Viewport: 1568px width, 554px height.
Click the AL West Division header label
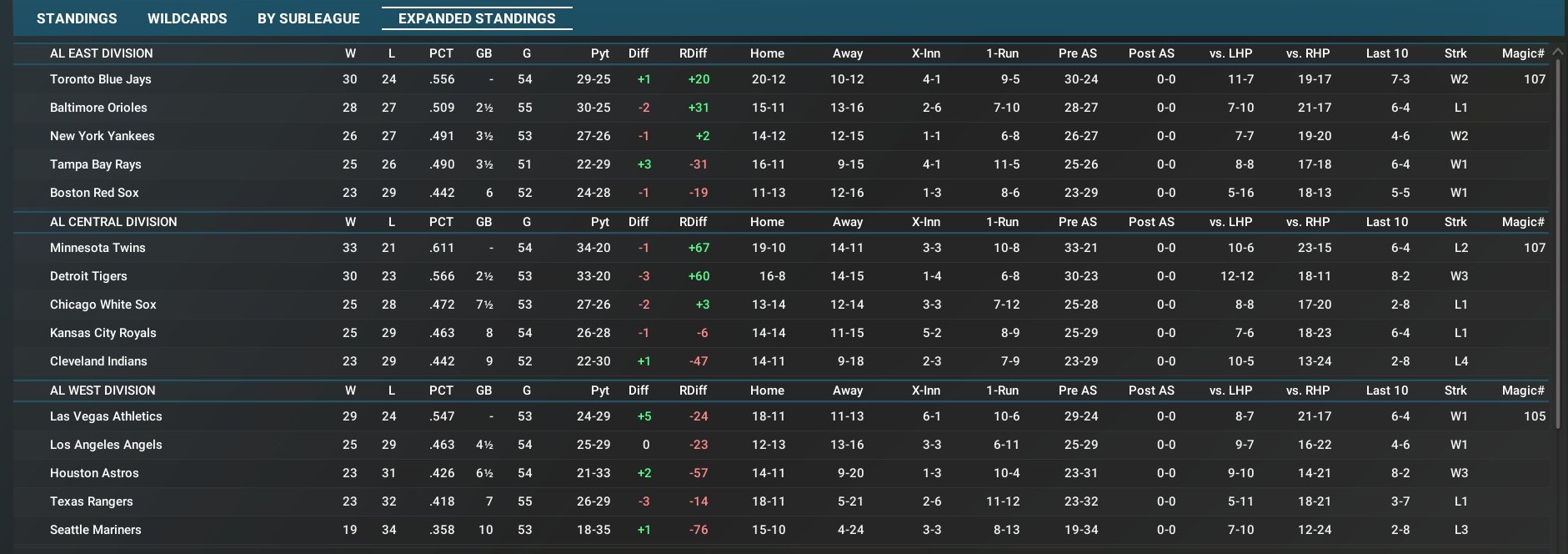coord(103,390)
